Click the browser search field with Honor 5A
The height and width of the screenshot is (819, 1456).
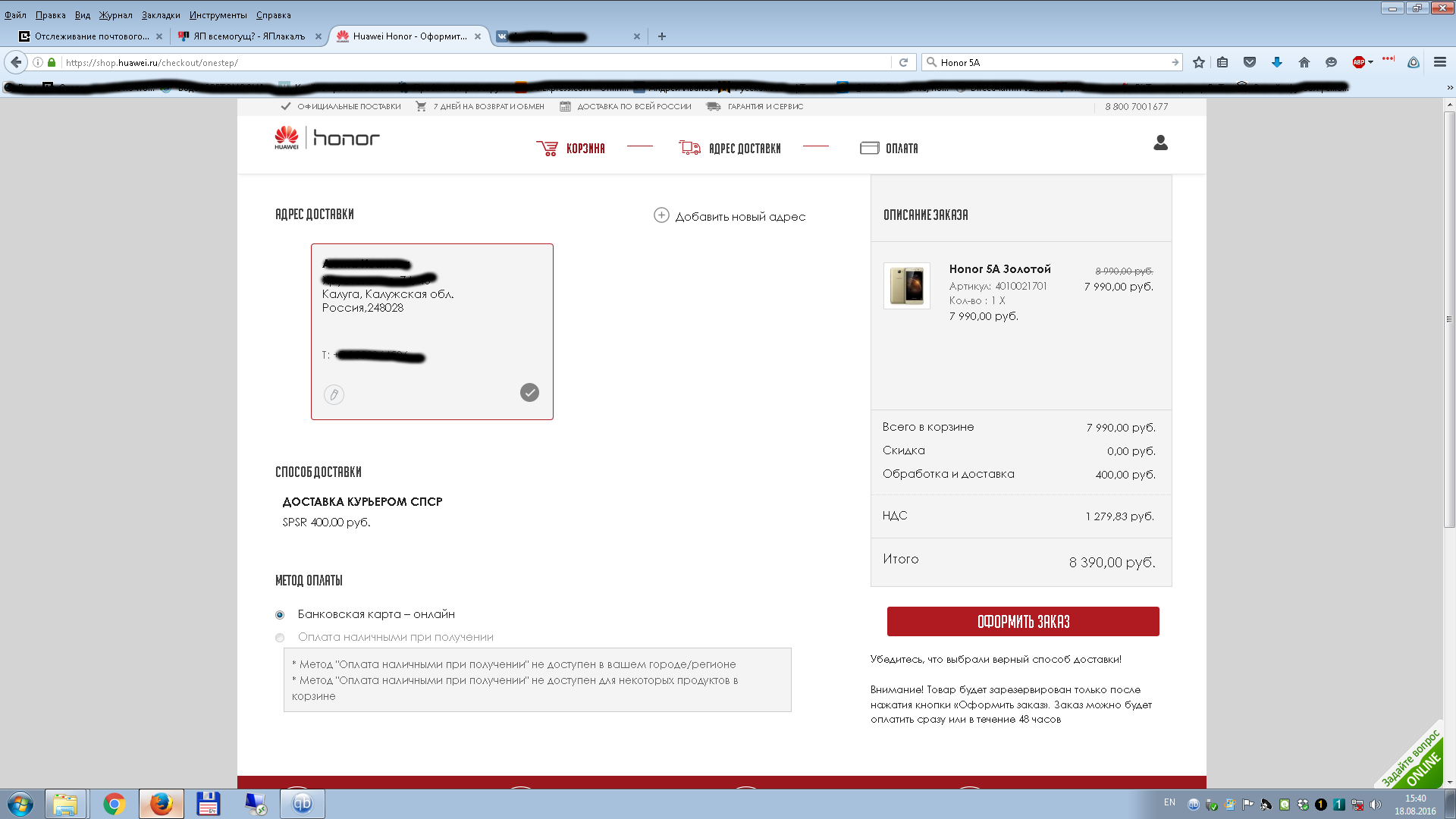pyautogui.click(x=1054, y=62)
